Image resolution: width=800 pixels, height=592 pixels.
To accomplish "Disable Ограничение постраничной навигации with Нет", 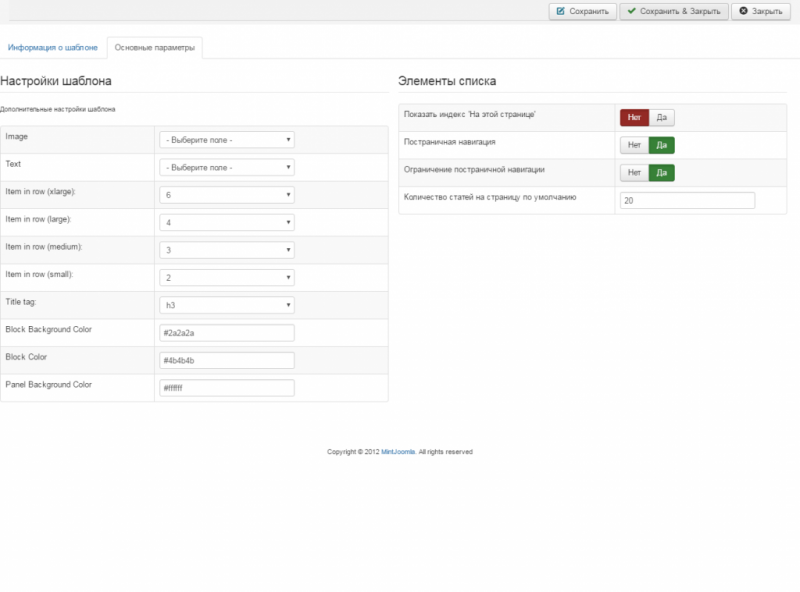I will coord(634,173).
